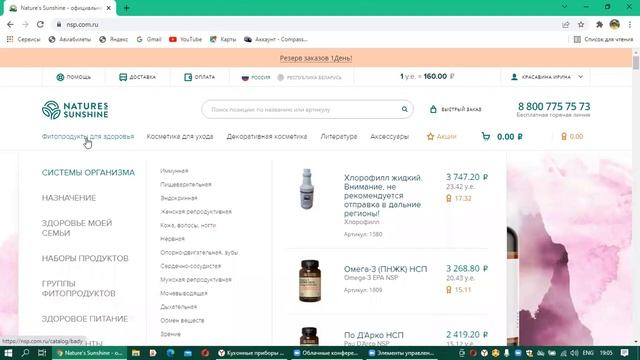Bookmark this page with star icon
Viewport: 640px width, 360px height.
pyautogui.click(x=581, y=25)
